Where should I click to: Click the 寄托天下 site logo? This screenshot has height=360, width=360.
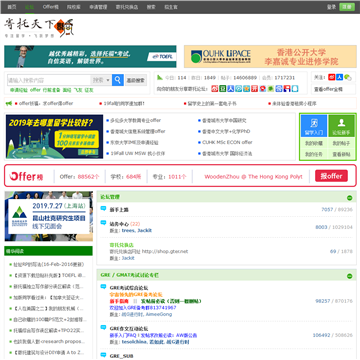(x=39, y=28)
